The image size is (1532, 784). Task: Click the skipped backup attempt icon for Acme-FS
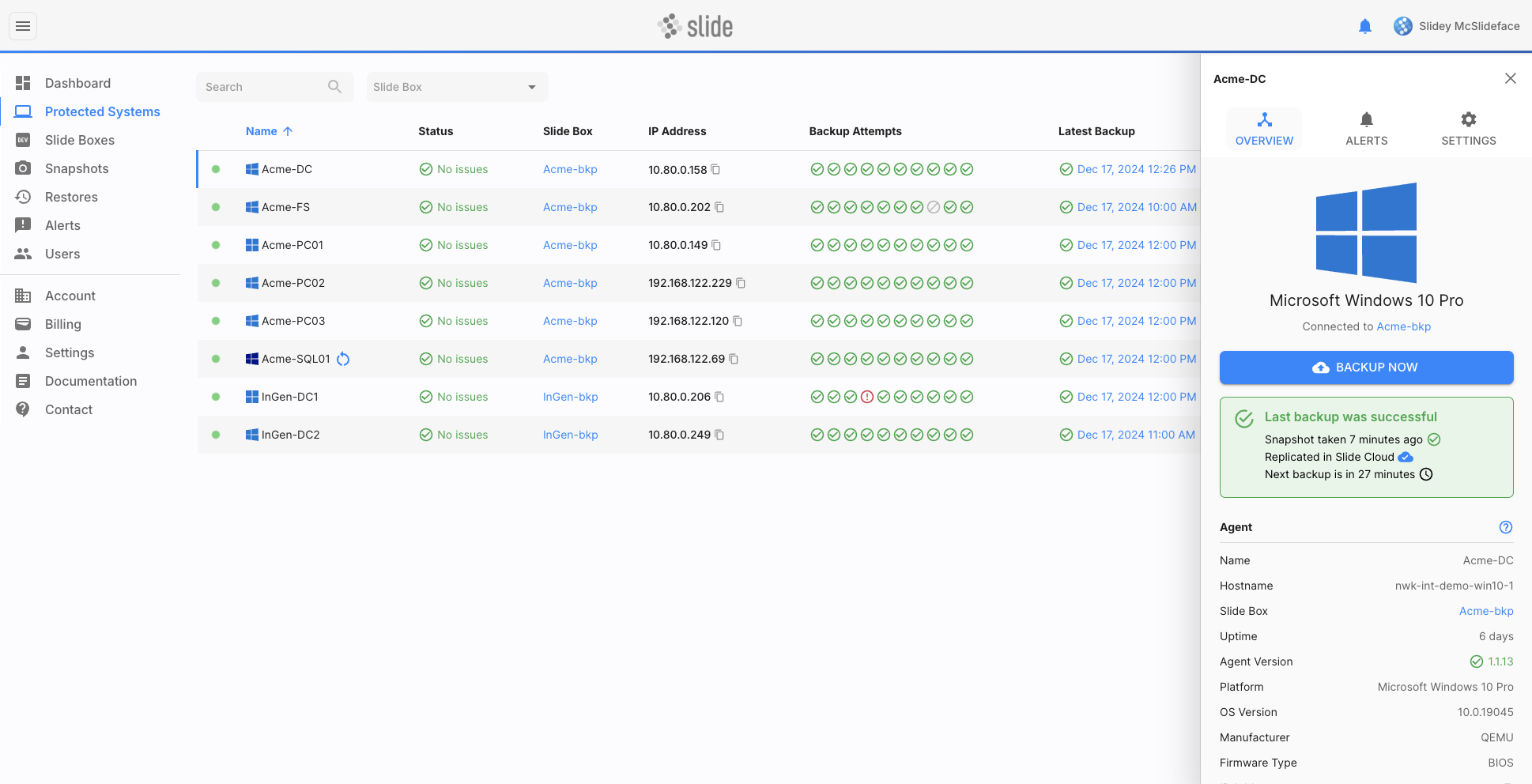[934, 207]
